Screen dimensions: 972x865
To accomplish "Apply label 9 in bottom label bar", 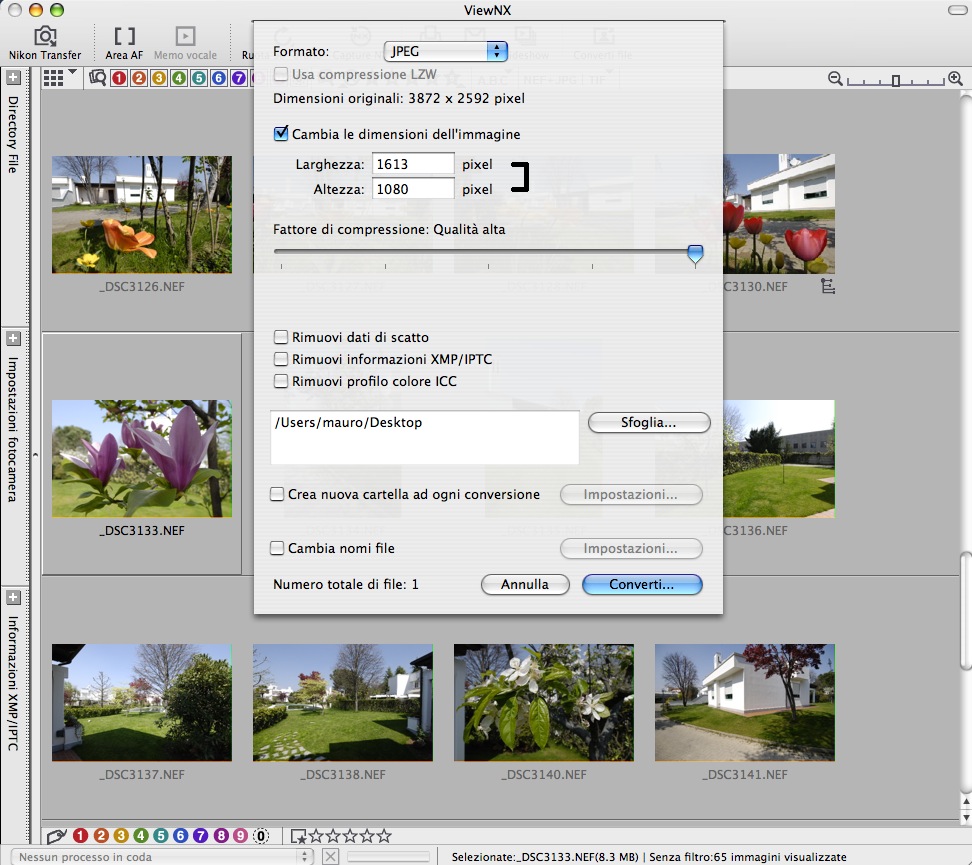I will point(239,836).
